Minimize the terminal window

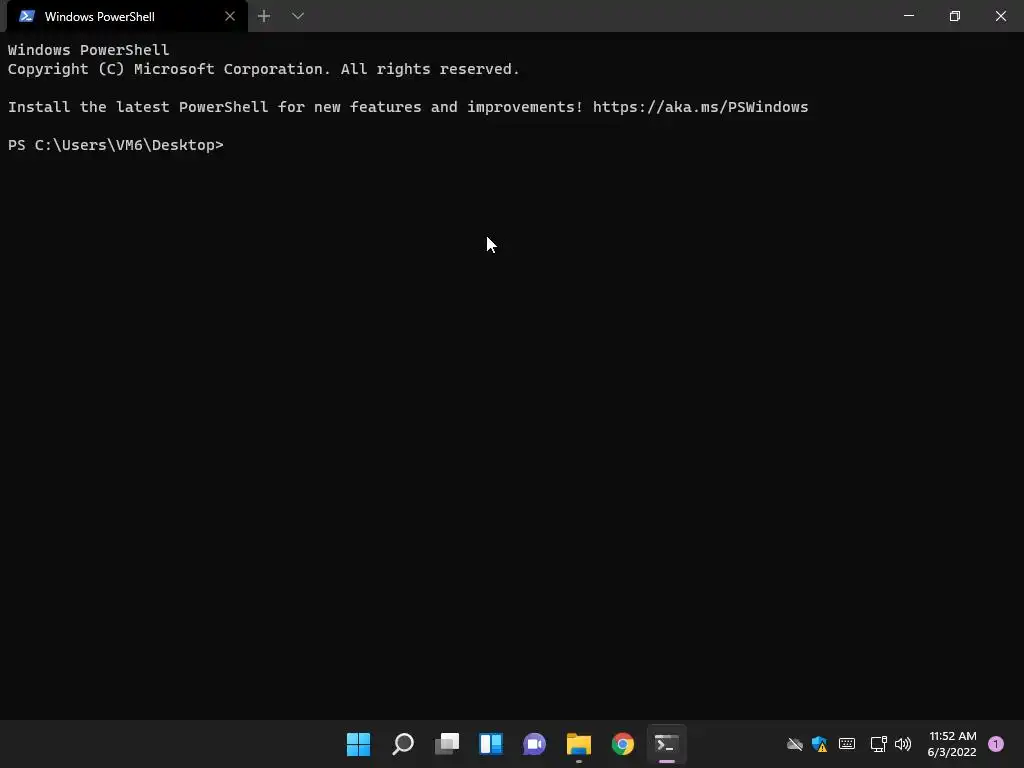point(908,16)
